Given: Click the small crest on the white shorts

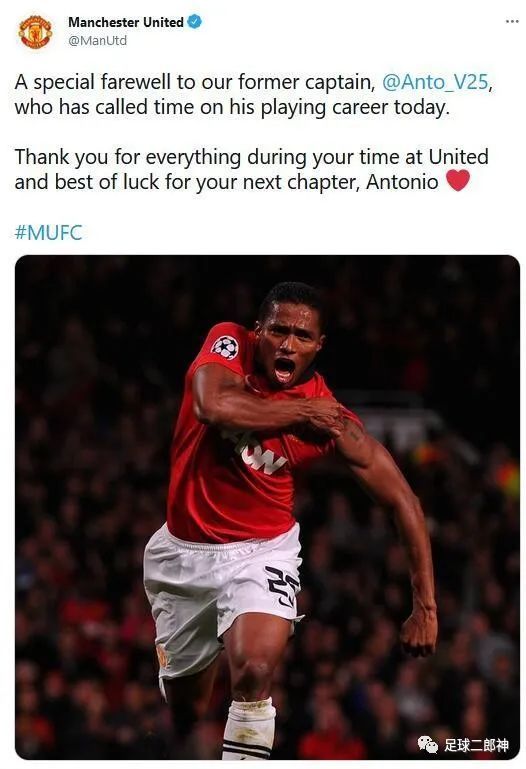Looking at the screenshot, I should click(162, 656).
